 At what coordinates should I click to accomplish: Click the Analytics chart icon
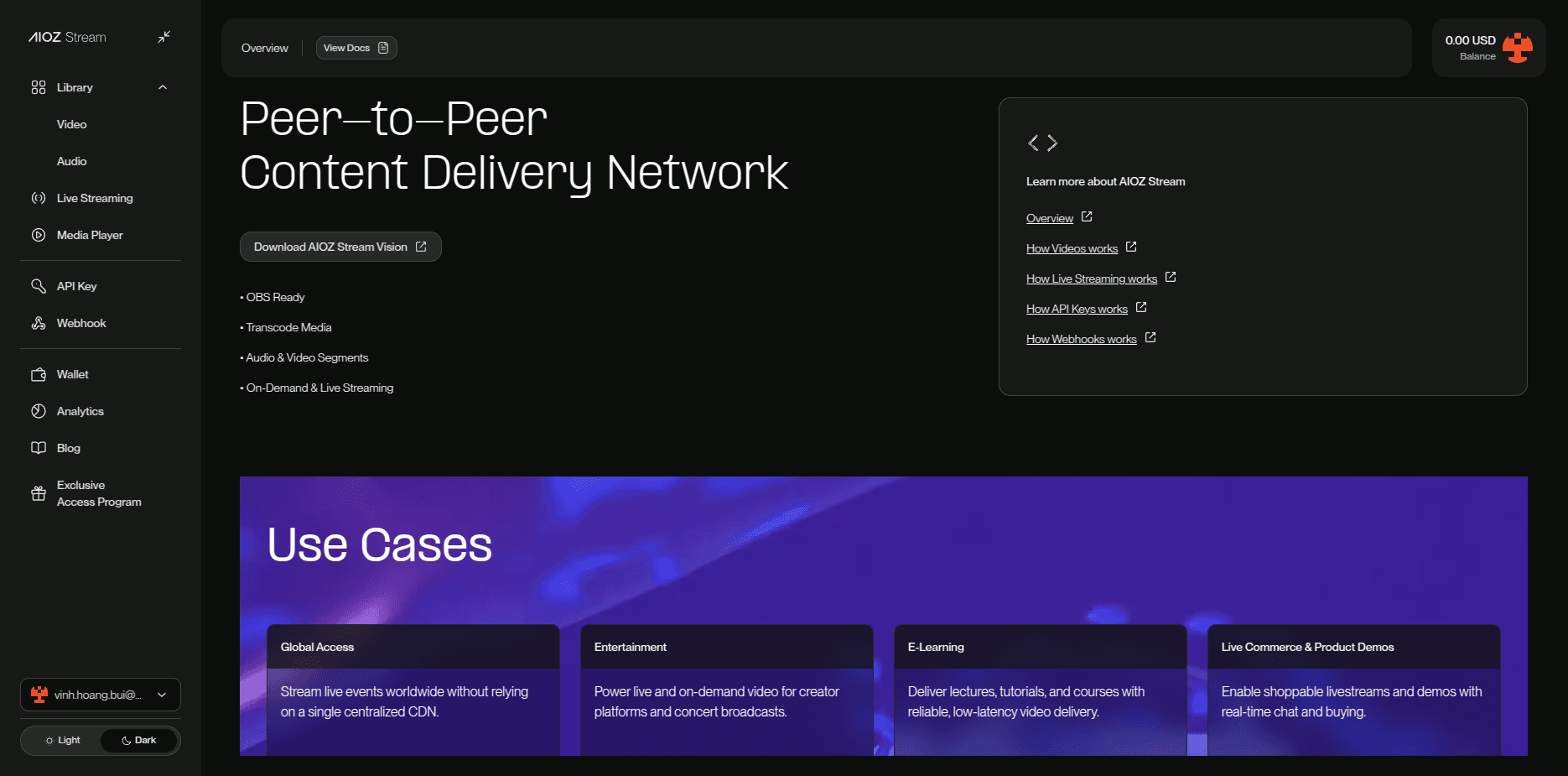39,411
